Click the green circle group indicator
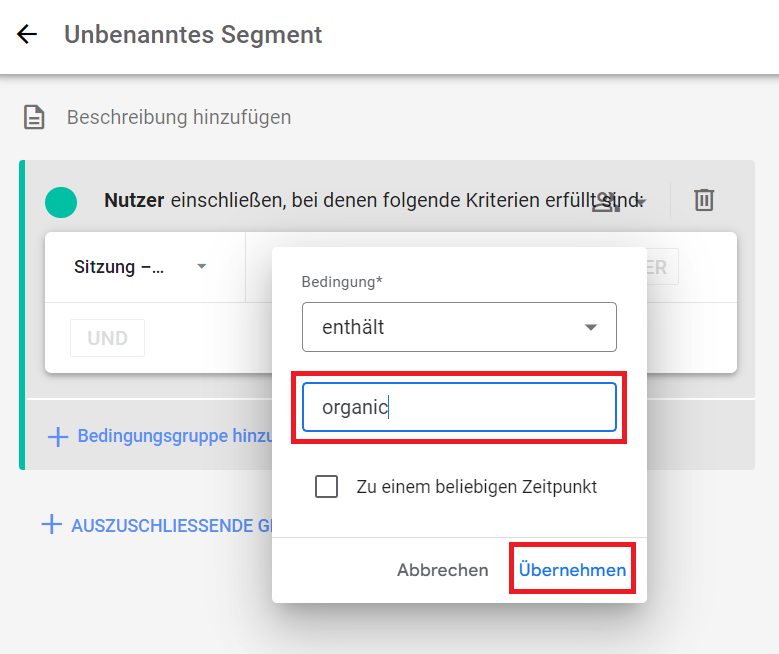The image size is (779, 654). pos(61,202)
